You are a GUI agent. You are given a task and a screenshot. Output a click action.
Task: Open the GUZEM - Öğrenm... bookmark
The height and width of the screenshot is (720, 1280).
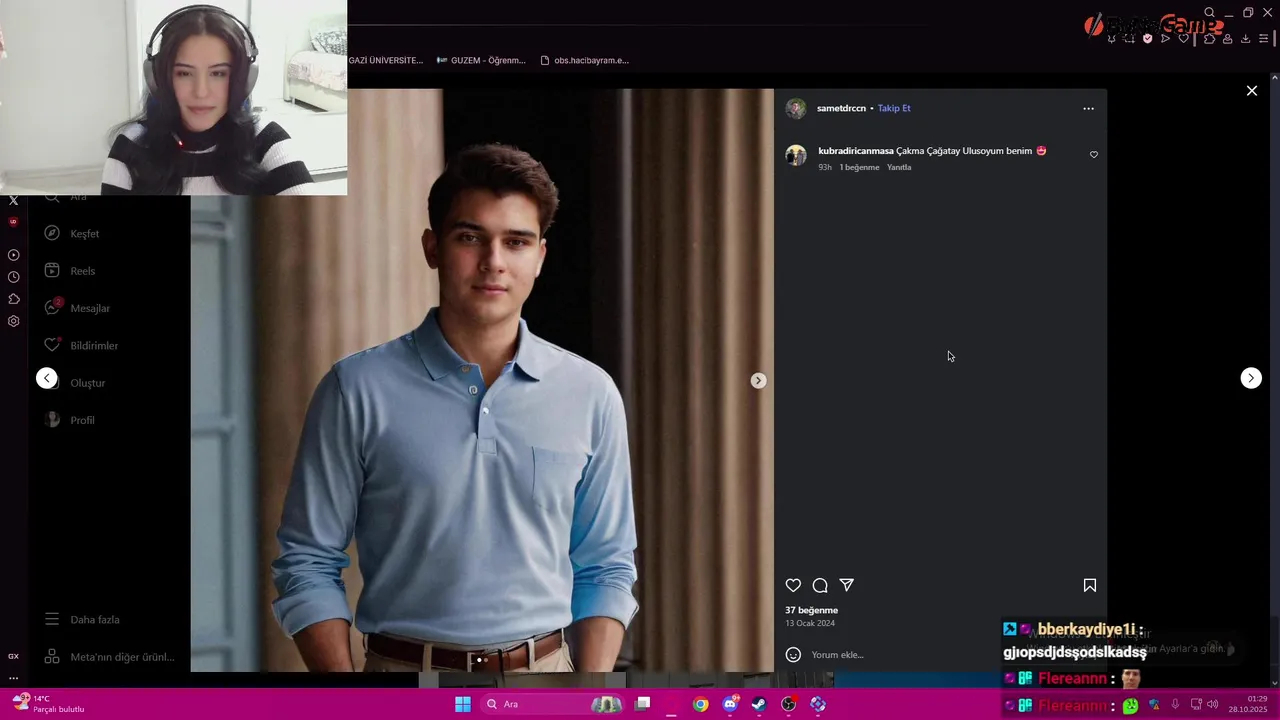(482, 60)
